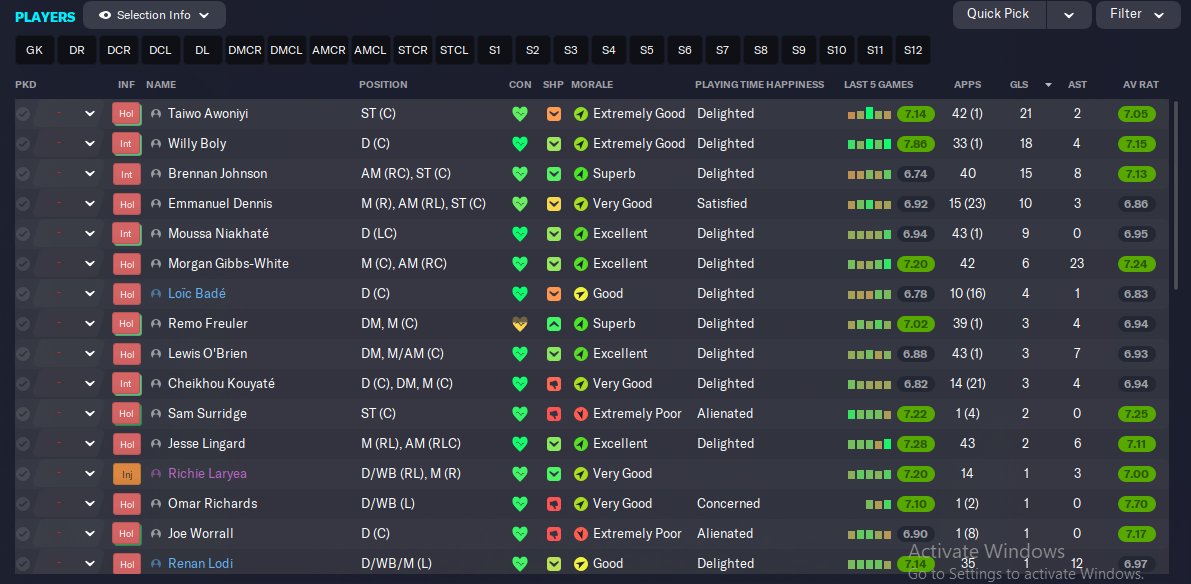Select the GK position tab
The image size is (1191, 584).
(34, 50)
